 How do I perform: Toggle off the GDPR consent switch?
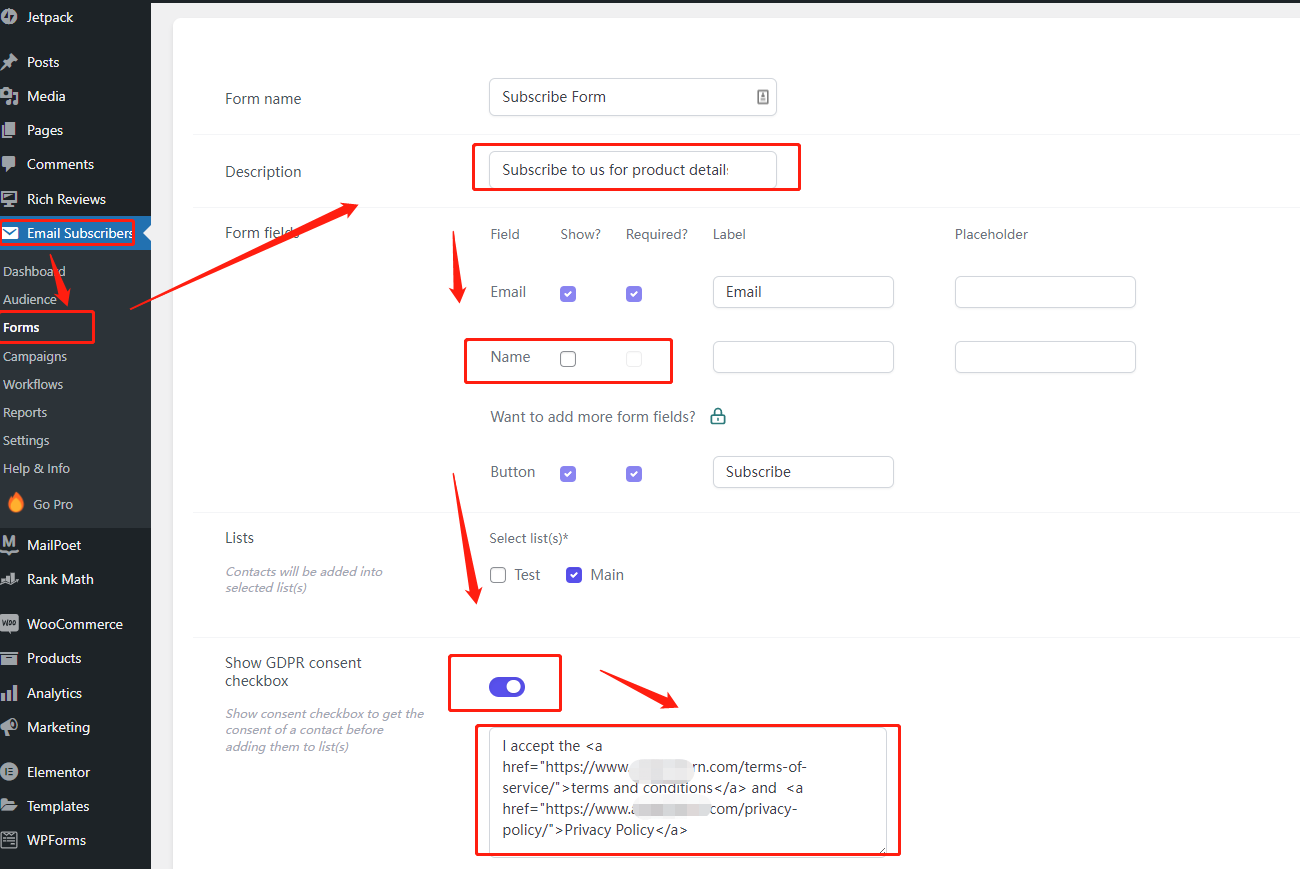pos(506,687)
